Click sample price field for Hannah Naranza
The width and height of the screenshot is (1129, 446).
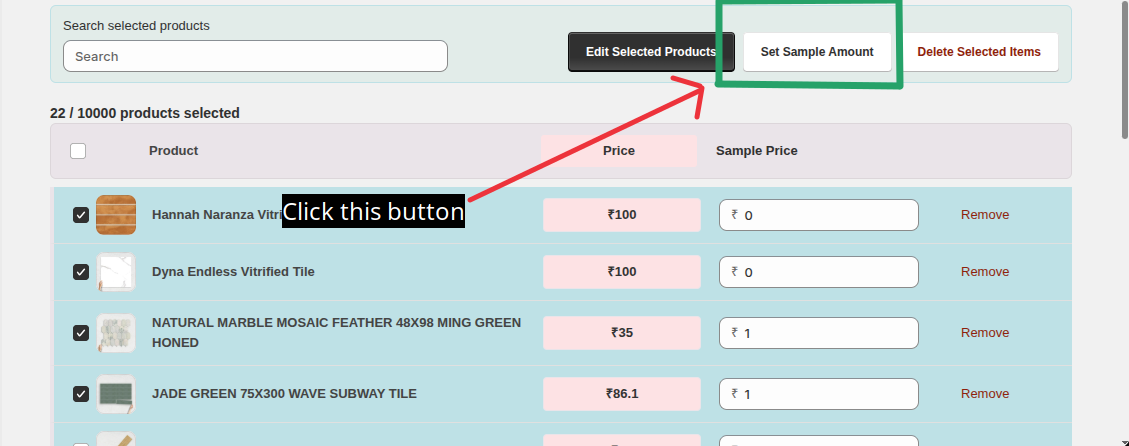(819, 215)
